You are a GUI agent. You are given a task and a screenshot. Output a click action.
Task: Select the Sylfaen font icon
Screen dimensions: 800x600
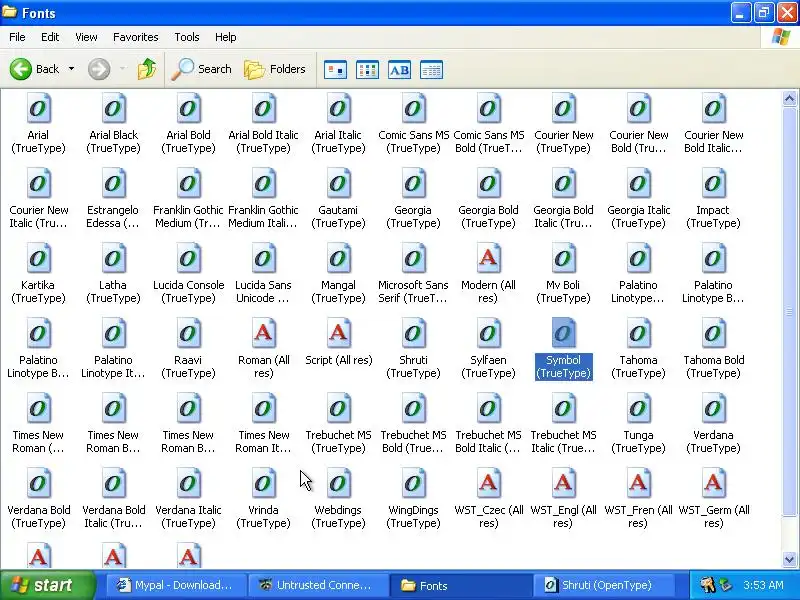(x=489, y=333)
